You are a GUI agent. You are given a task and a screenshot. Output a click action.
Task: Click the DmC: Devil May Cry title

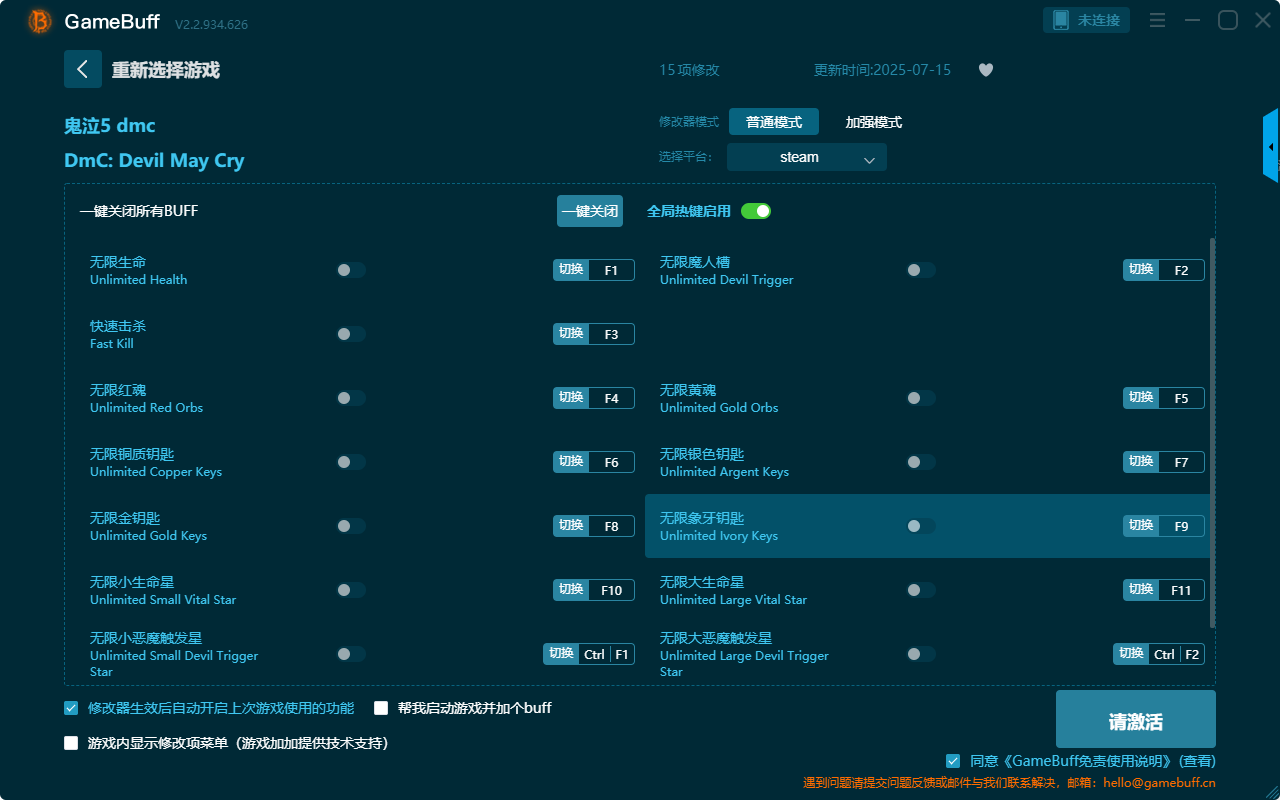[154, 160]
